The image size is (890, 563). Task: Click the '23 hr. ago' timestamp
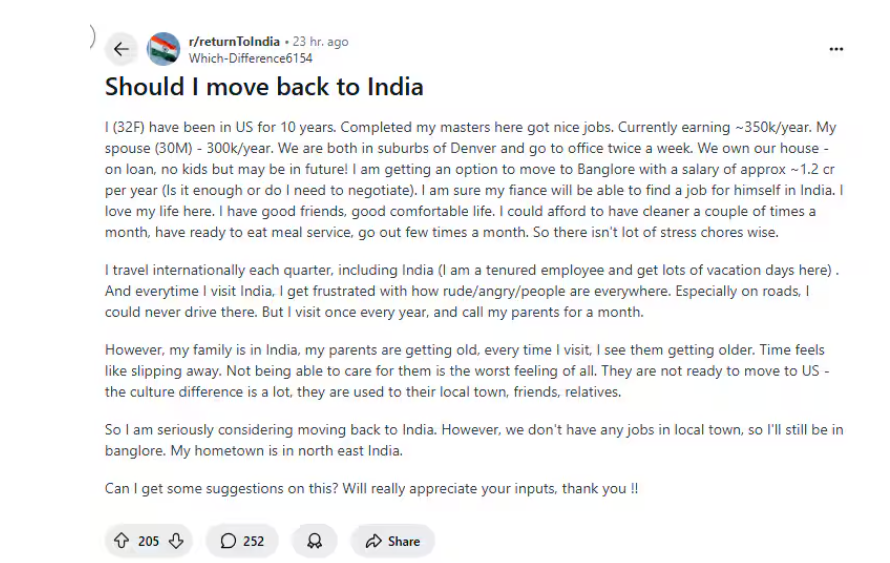[320, 42]
